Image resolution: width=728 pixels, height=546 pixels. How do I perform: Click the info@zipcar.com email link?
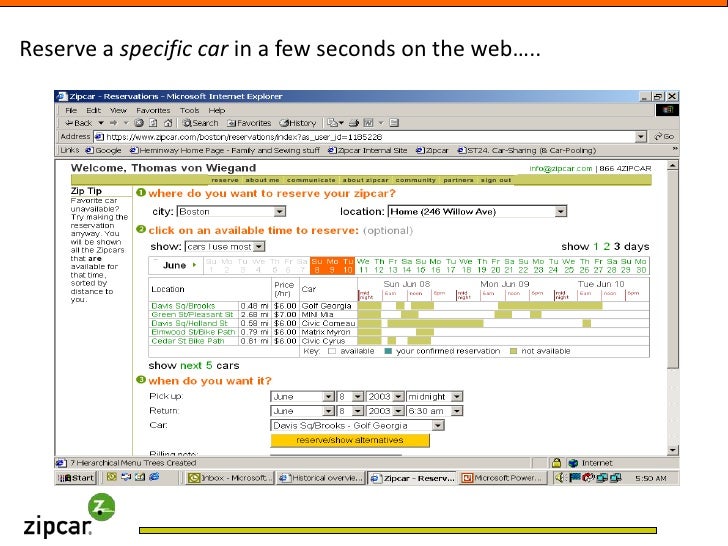[561, 169]
